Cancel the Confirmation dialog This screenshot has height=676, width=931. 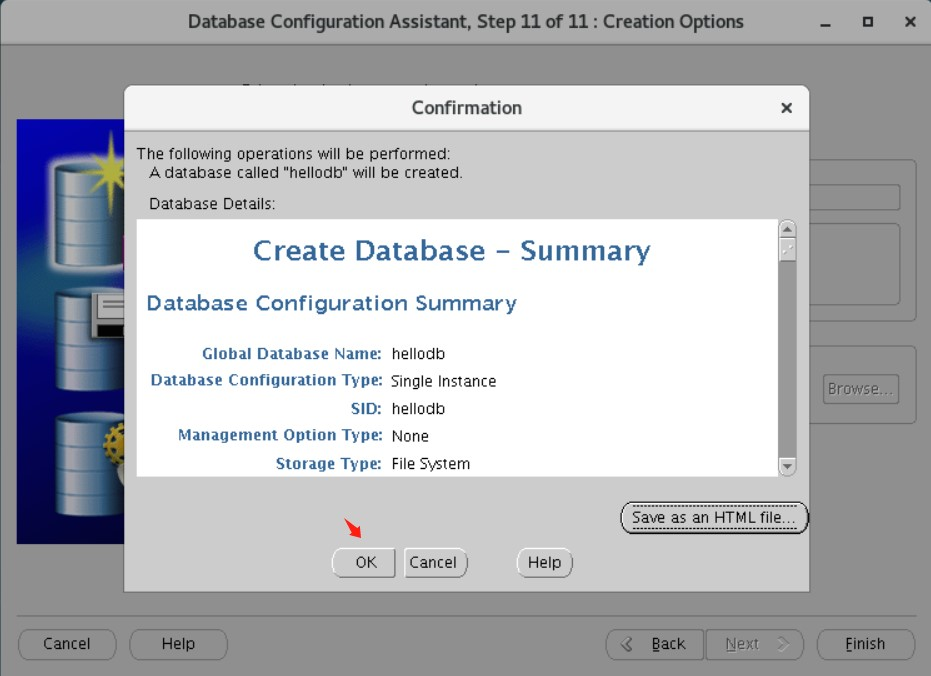click(x=435, y=562)
